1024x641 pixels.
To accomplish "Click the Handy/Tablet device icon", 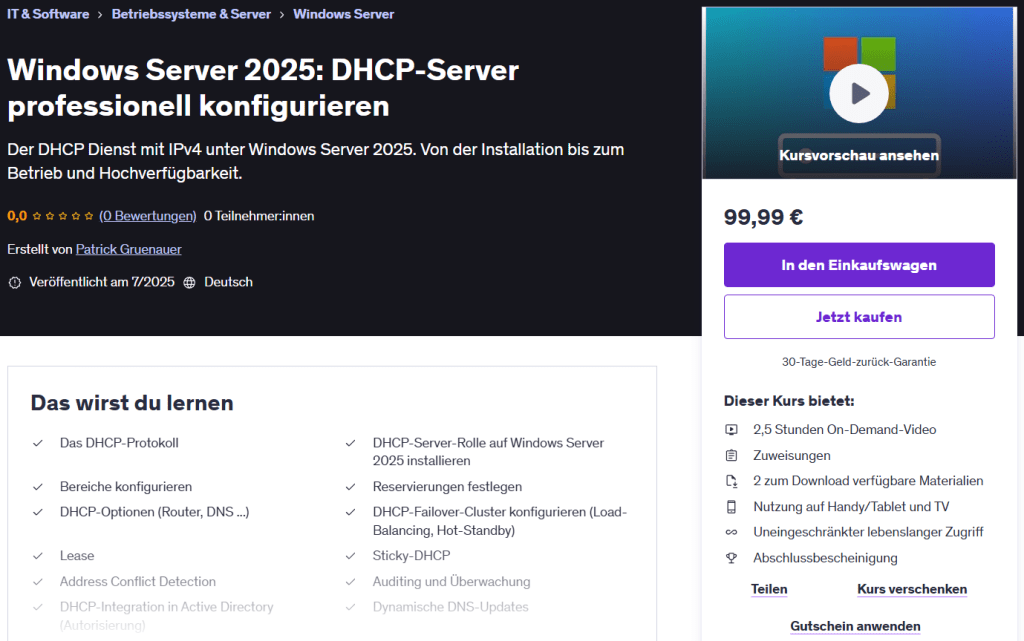I will 731,507.
